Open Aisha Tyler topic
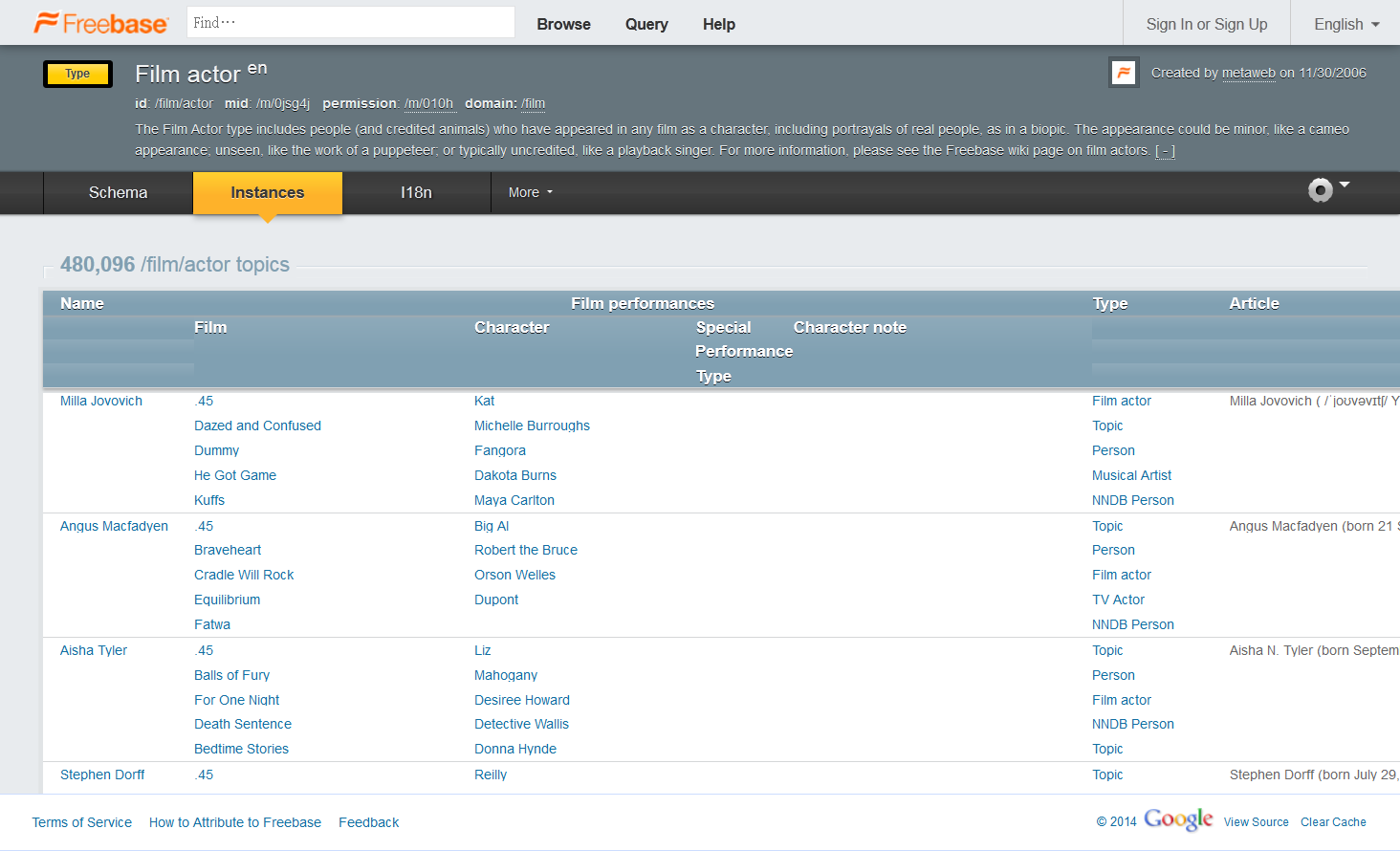Image resolution: width=1400 pixels, height=851 pixels. coord(94,650)
